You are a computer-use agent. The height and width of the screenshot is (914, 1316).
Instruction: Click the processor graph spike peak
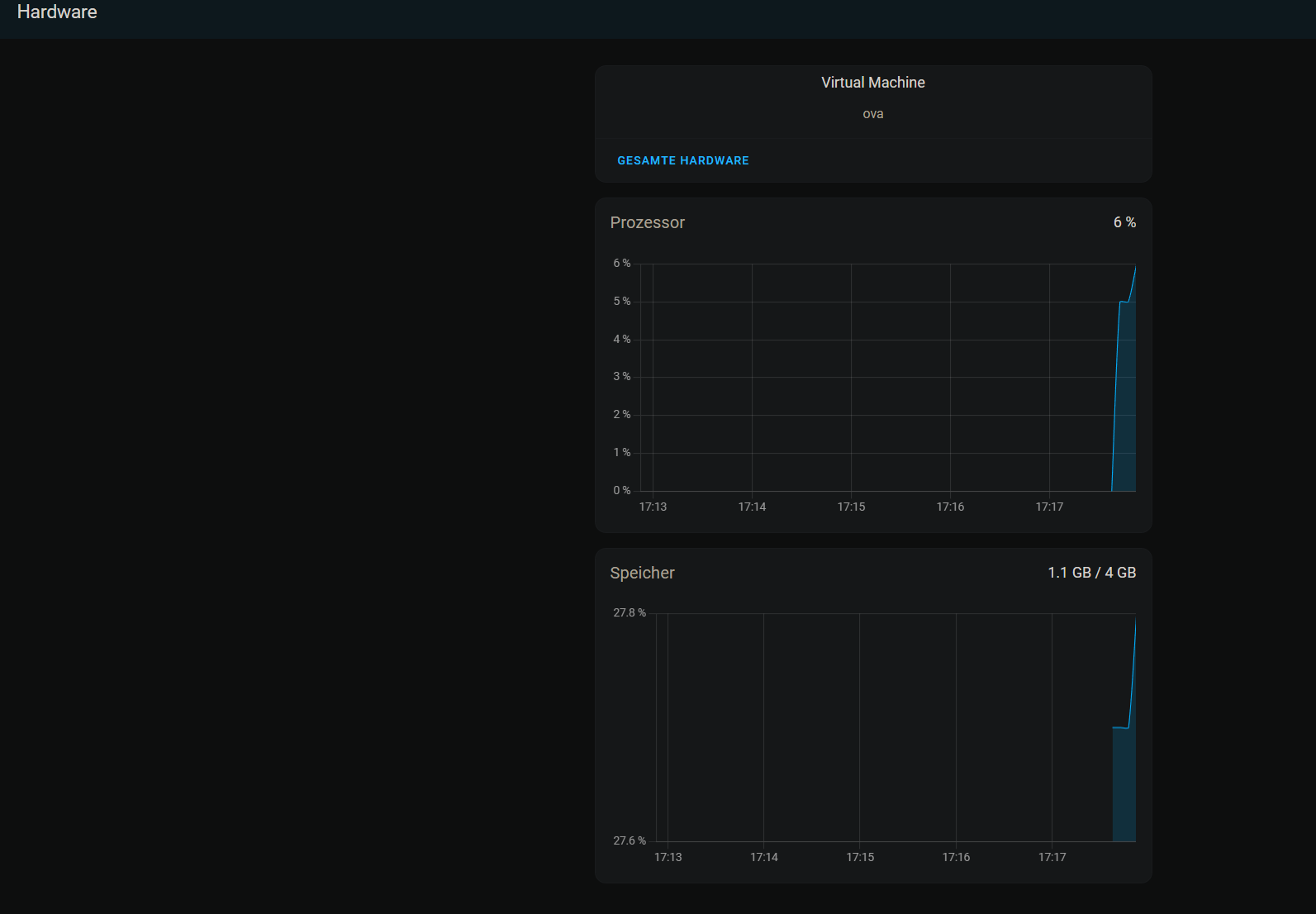pos(1134,269)
